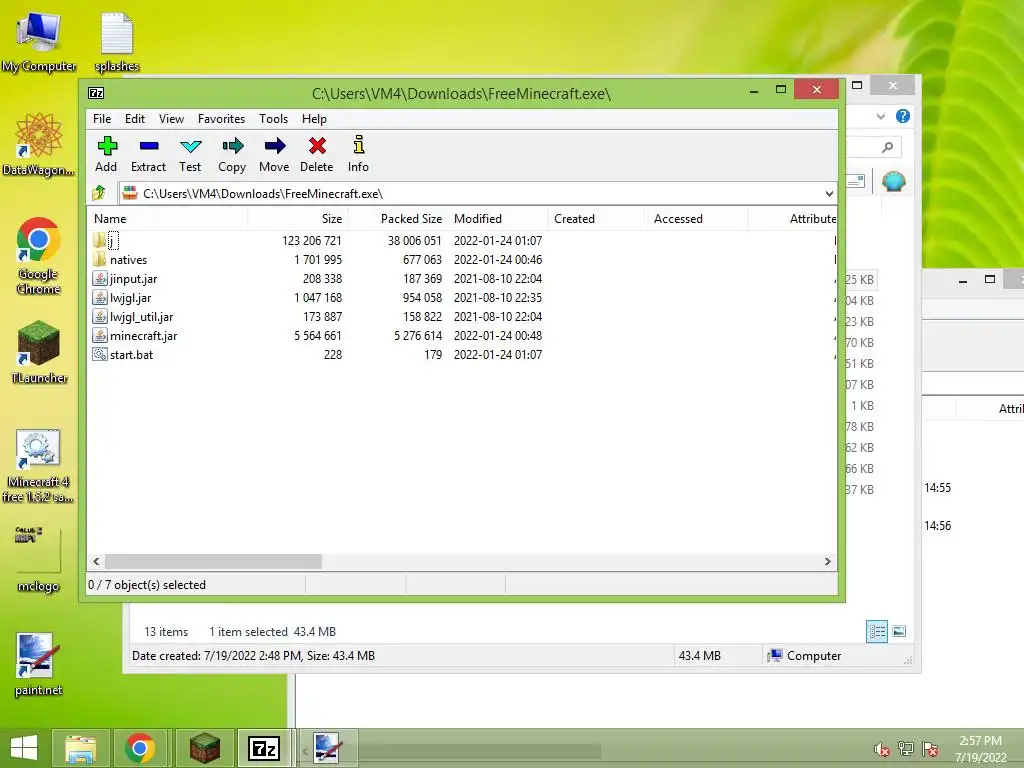Viewport: 1024px width, 768px height.
Task: Click the muted volume tray icon
Action: tap(882, 749)
